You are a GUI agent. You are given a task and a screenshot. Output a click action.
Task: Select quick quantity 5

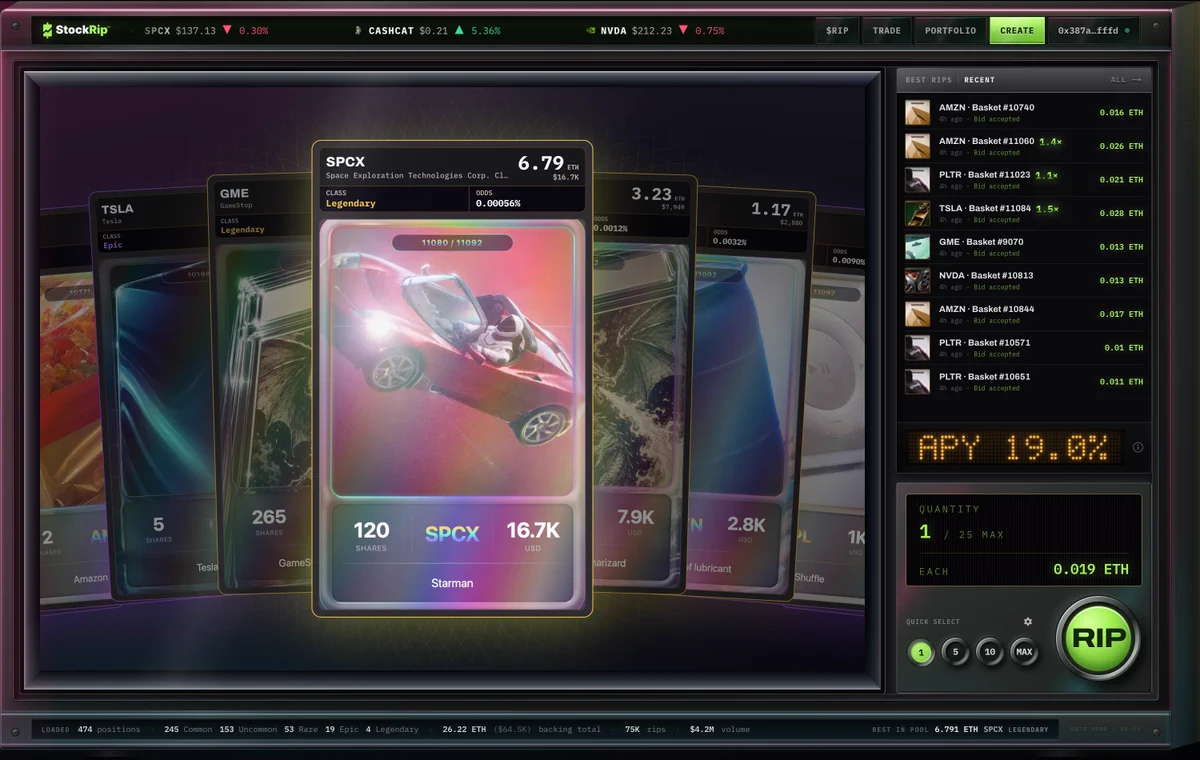pos(955,653)
